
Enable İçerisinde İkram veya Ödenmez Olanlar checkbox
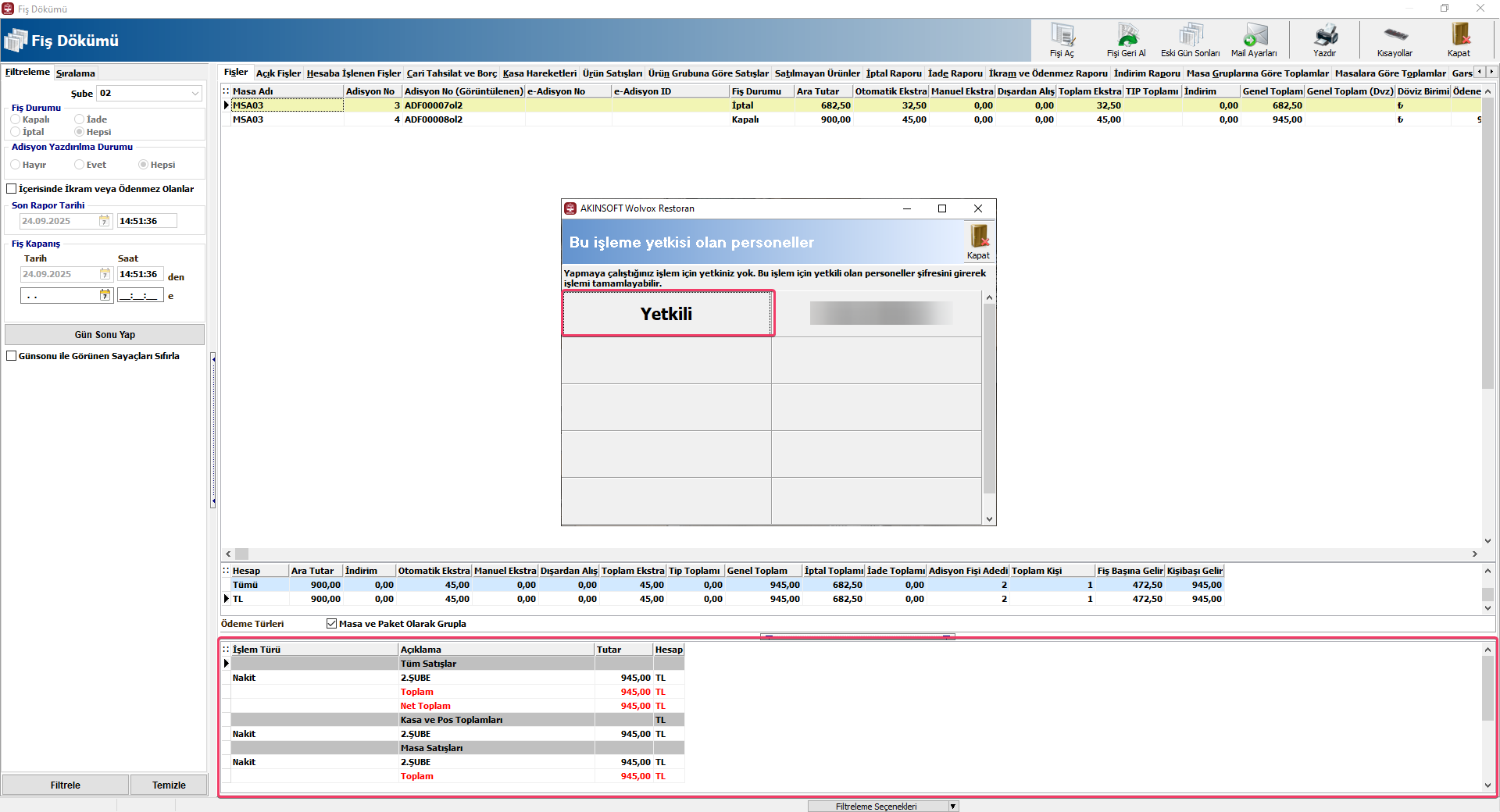12,189
